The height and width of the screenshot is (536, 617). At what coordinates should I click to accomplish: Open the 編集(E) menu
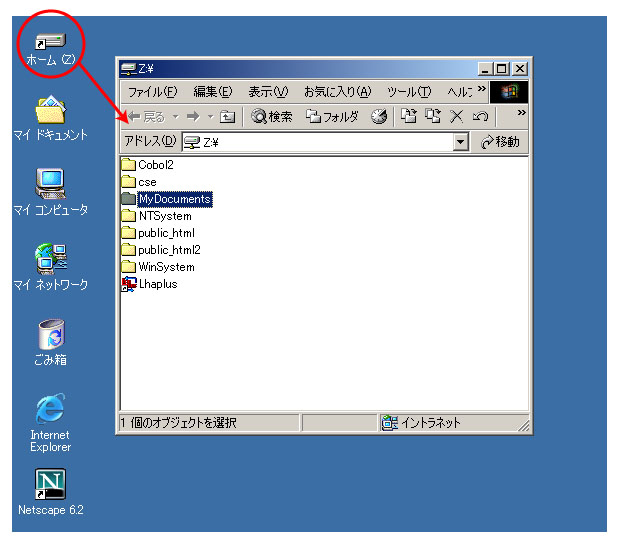(213, 92)
